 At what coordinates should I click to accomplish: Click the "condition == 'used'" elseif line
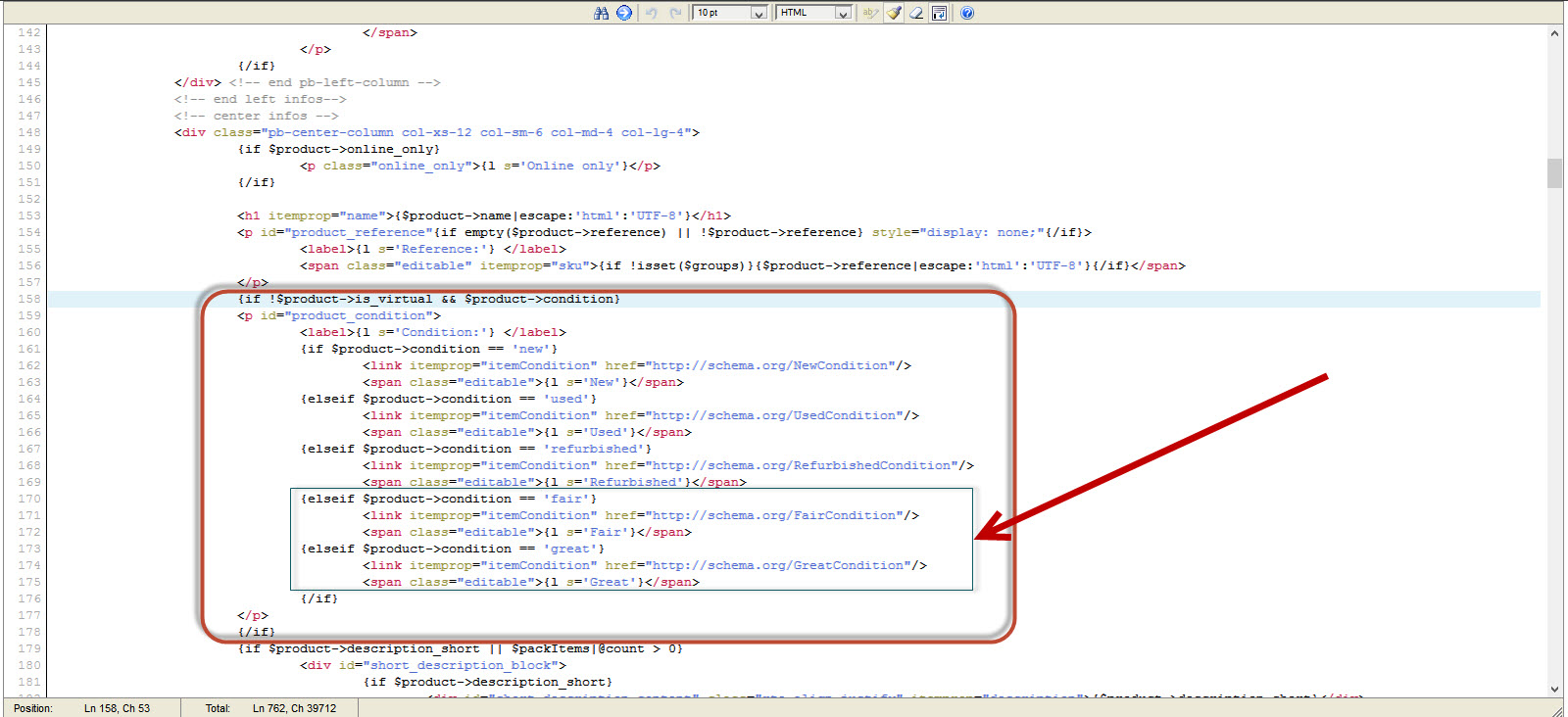(448, 399)
